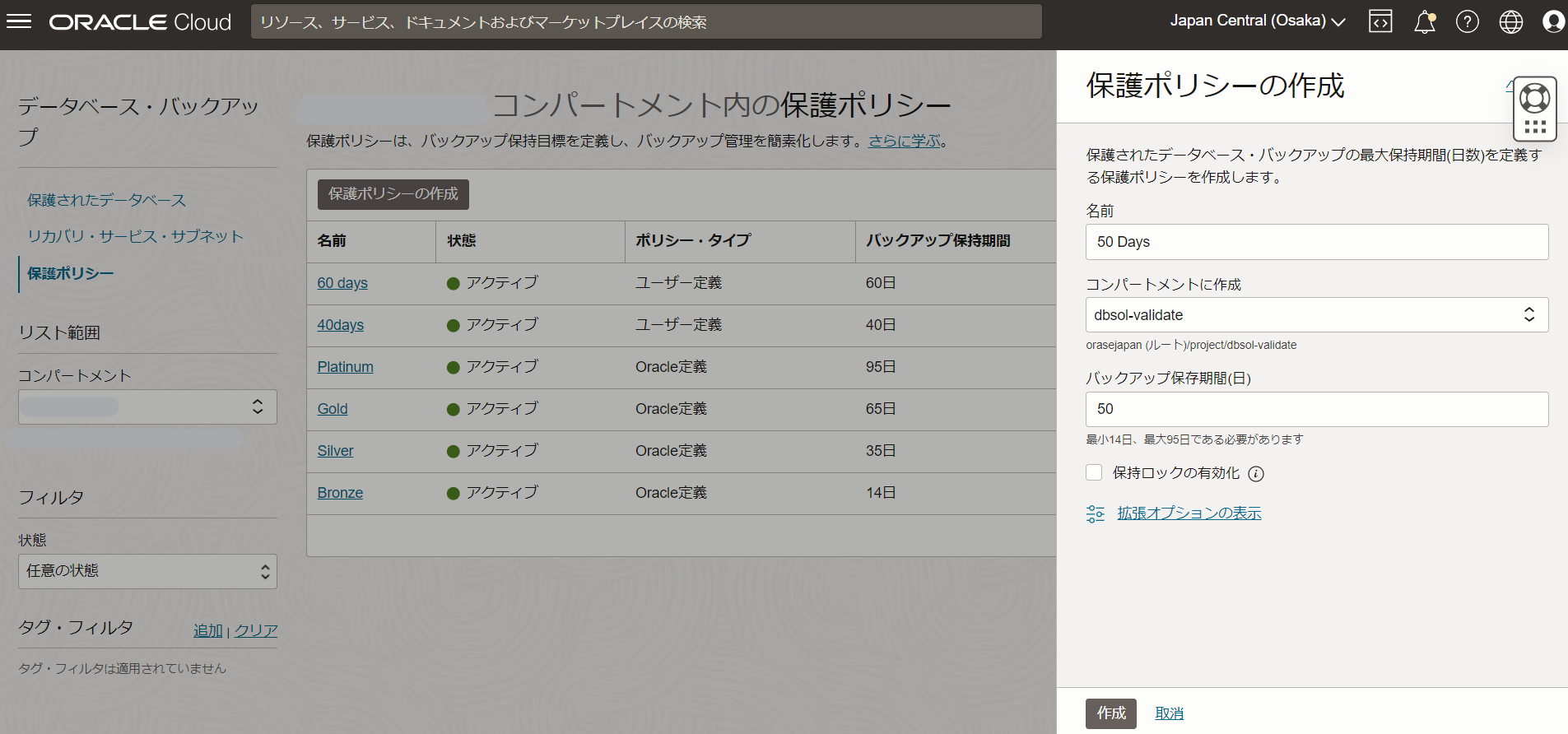The height and width of the screenshot is (734, 1568).
Task: Click the lifebuoy support widget icon
Action: click(1534, 99)
